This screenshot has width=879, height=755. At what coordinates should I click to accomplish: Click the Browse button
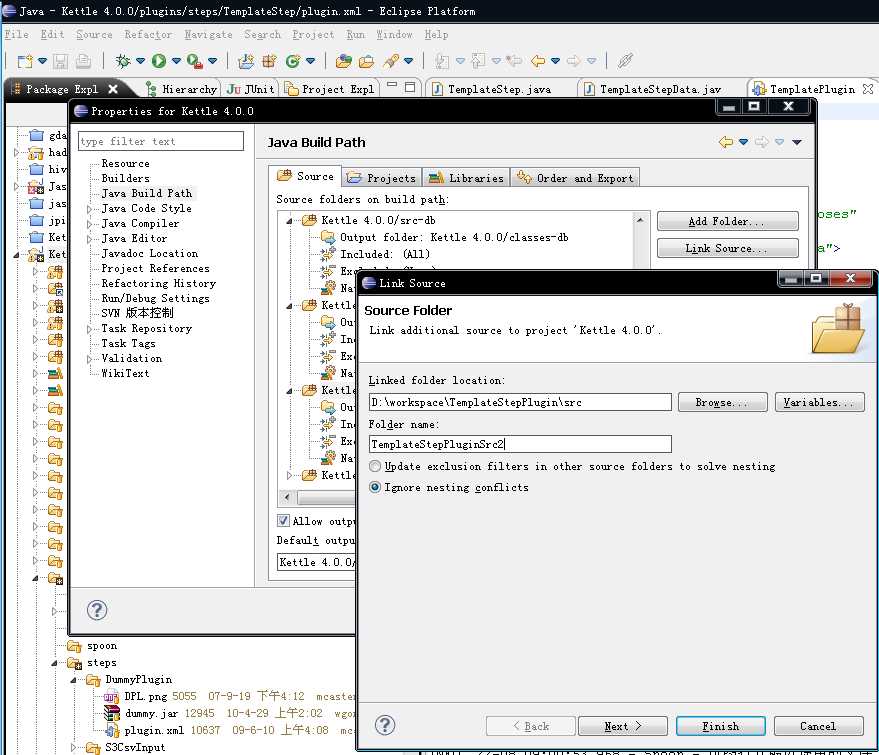point(722,402)
